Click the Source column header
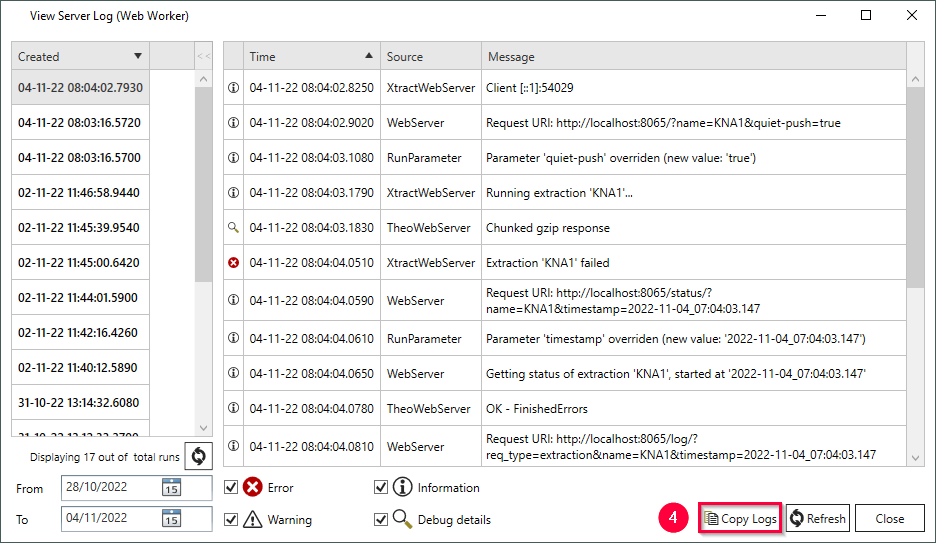Image resolution: width=936 pixels, height=543 pixels. click(x=429, y=57)
